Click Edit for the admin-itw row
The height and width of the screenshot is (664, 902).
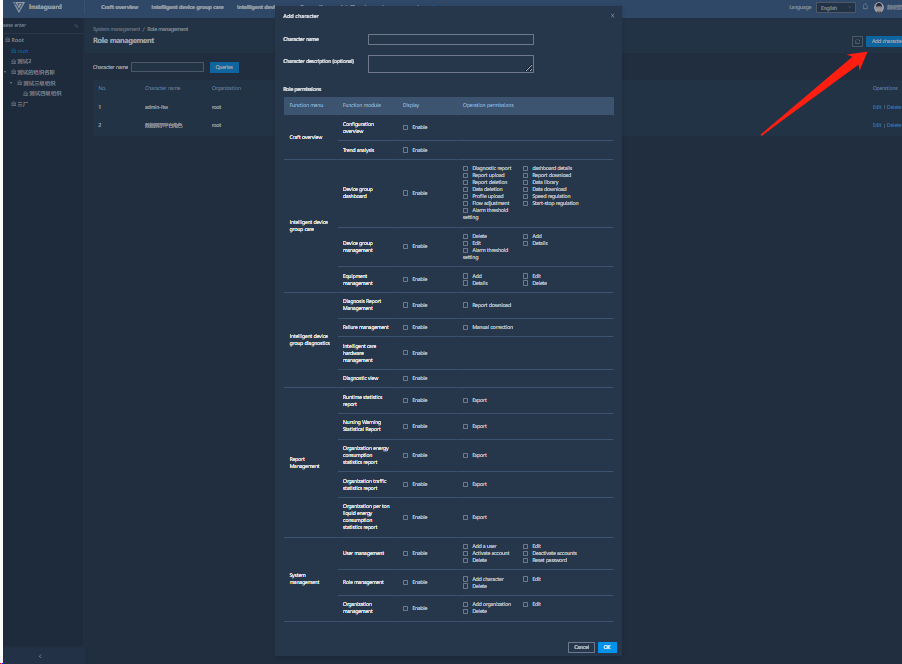(x=877, y=108)
